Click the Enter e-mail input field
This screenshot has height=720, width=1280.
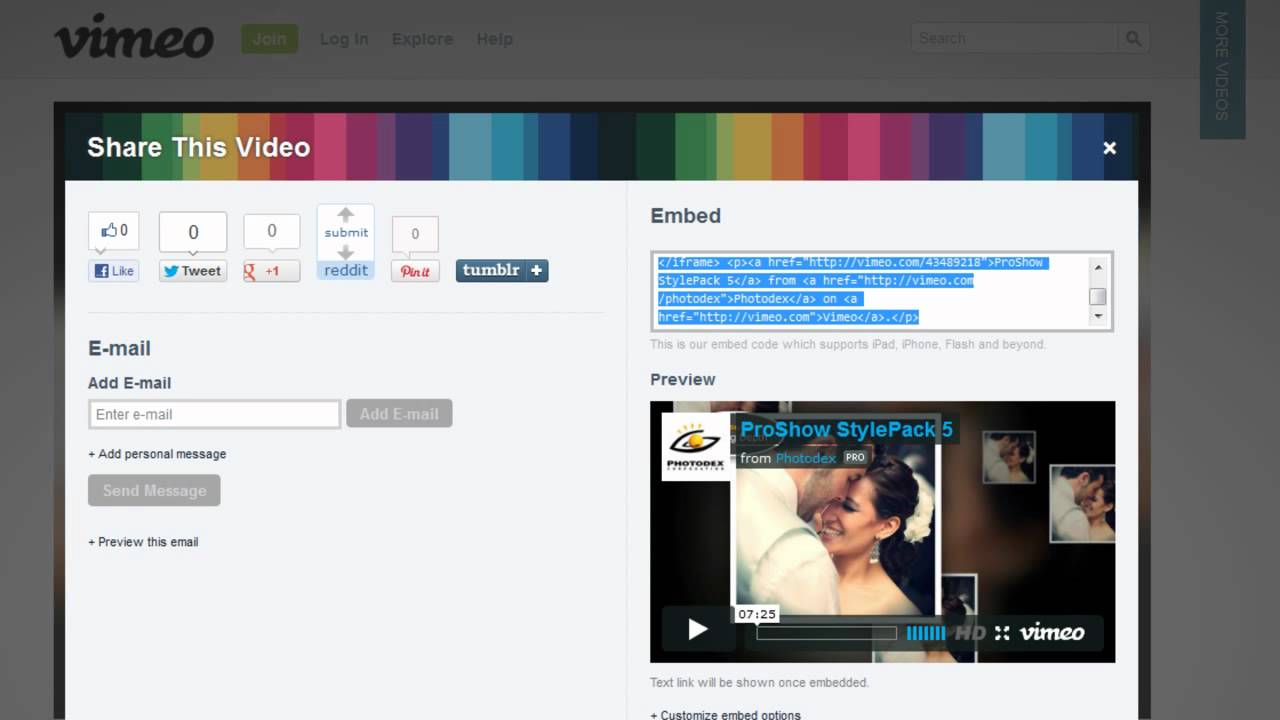(x=214, y=414)
